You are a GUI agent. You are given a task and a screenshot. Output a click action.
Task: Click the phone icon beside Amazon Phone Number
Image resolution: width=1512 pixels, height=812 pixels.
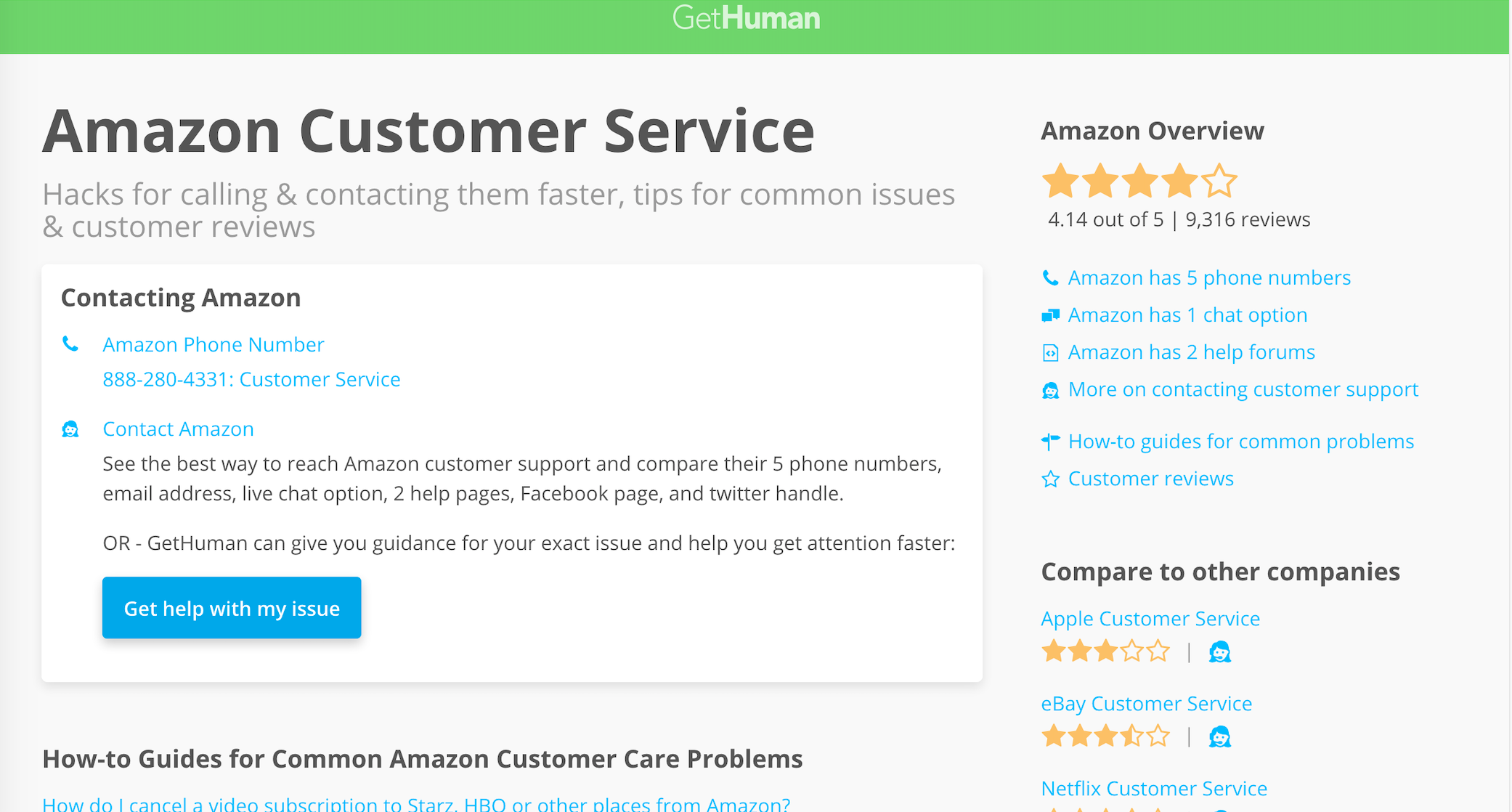[70, 344]
